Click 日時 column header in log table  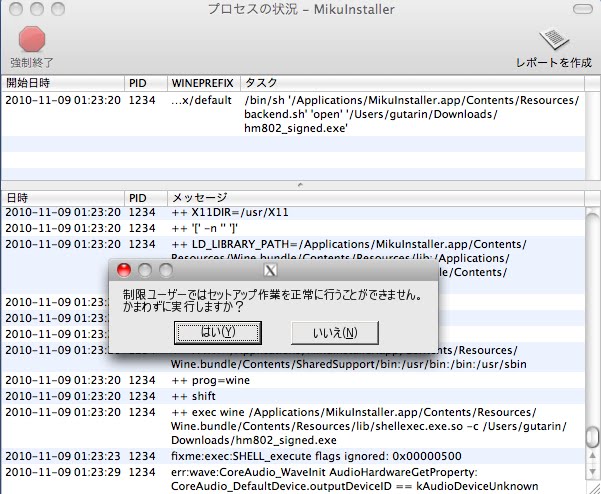pyautogui.click(x=63, y=198)
